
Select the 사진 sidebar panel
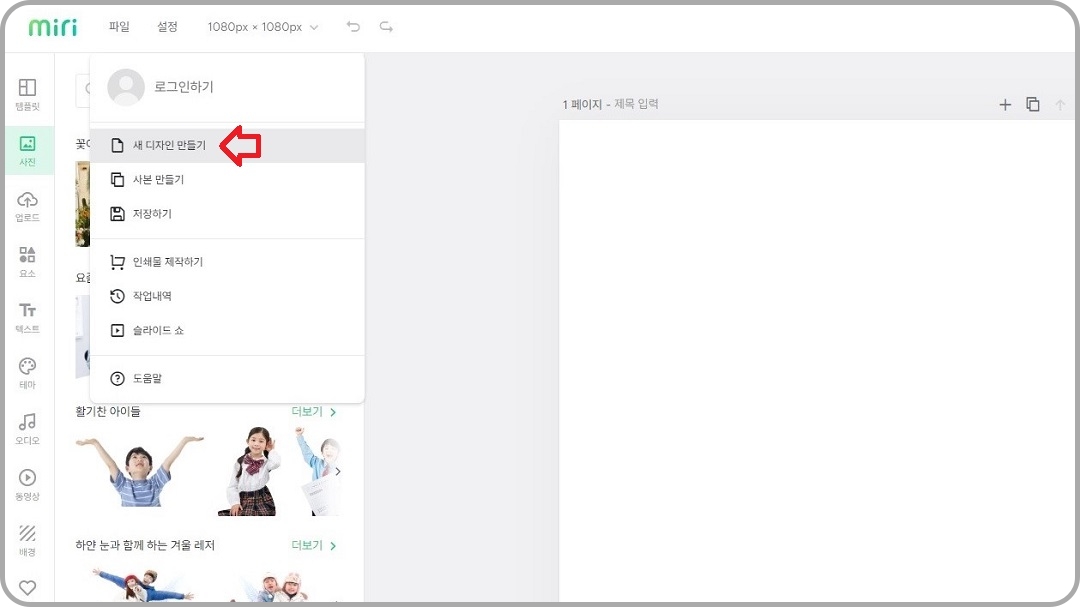(x=28, y=150)
